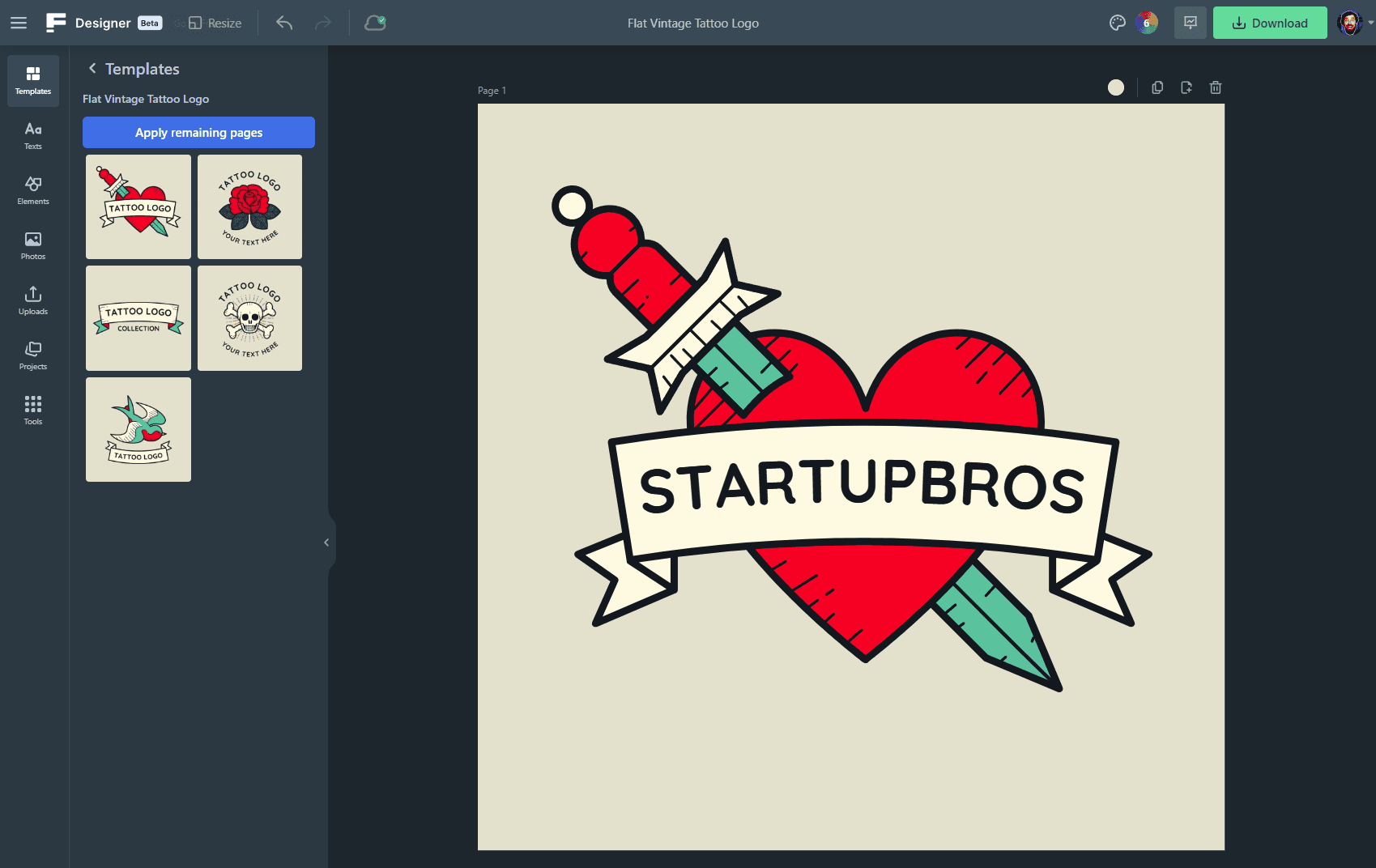Open the color palette icon in header
Image resolution: width=1376 pixels, height=868 pixels.
1118,23
